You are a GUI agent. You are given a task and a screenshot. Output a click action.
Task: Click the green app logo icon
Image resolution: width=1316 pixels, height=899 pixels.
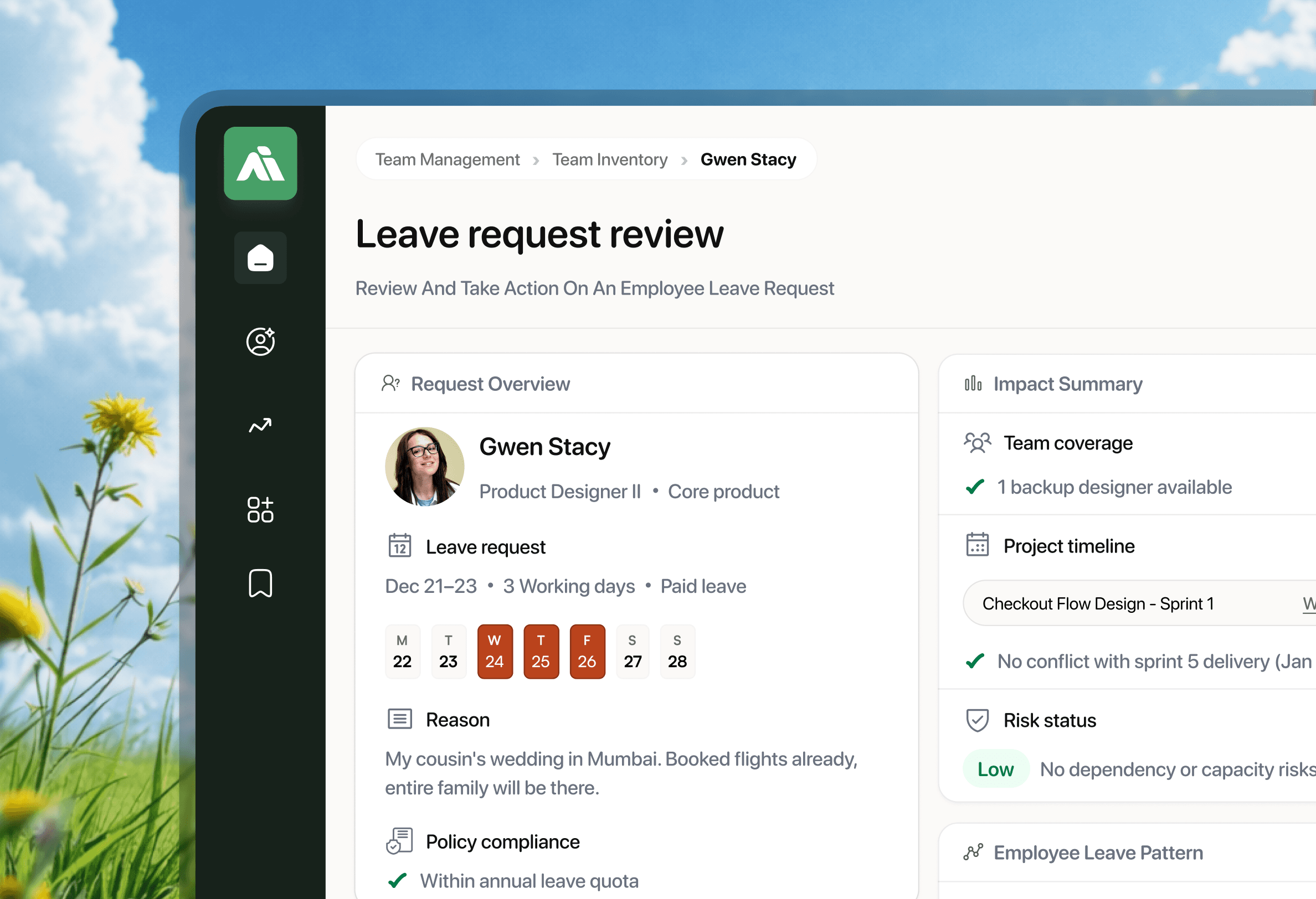(260, 163)
